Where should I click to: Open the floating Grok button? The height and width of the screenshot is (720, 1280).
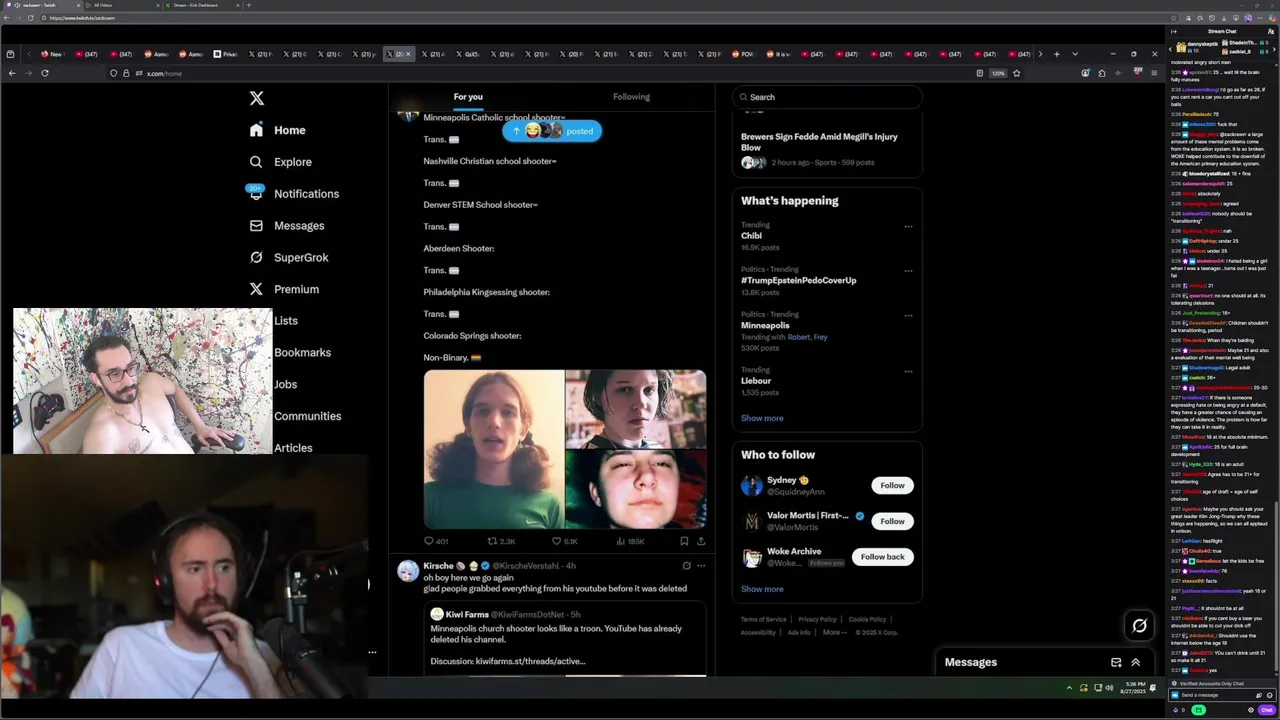pos(1139,626)
